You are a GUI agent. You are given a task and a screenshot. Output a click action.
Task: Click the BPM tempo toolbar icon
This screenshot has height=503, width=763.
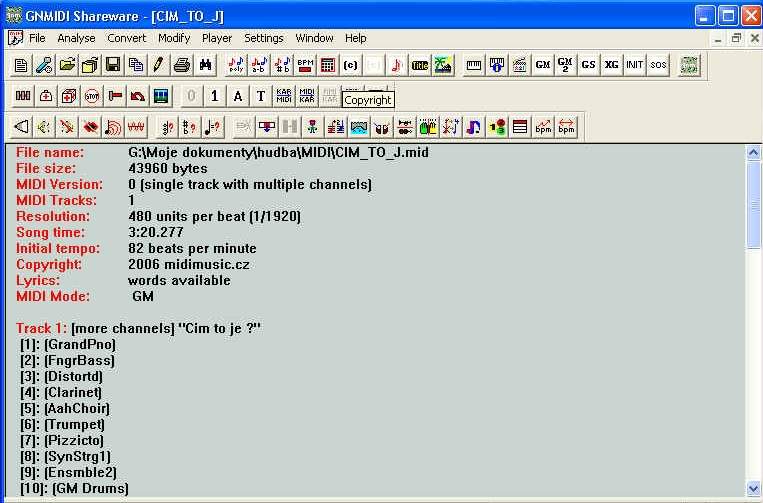tap(305, 65)
